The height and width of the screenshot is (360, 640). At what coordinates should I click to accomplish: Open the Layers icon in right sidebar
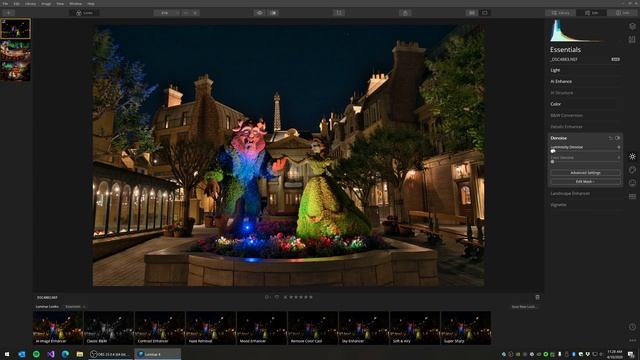tap(632, 26)
